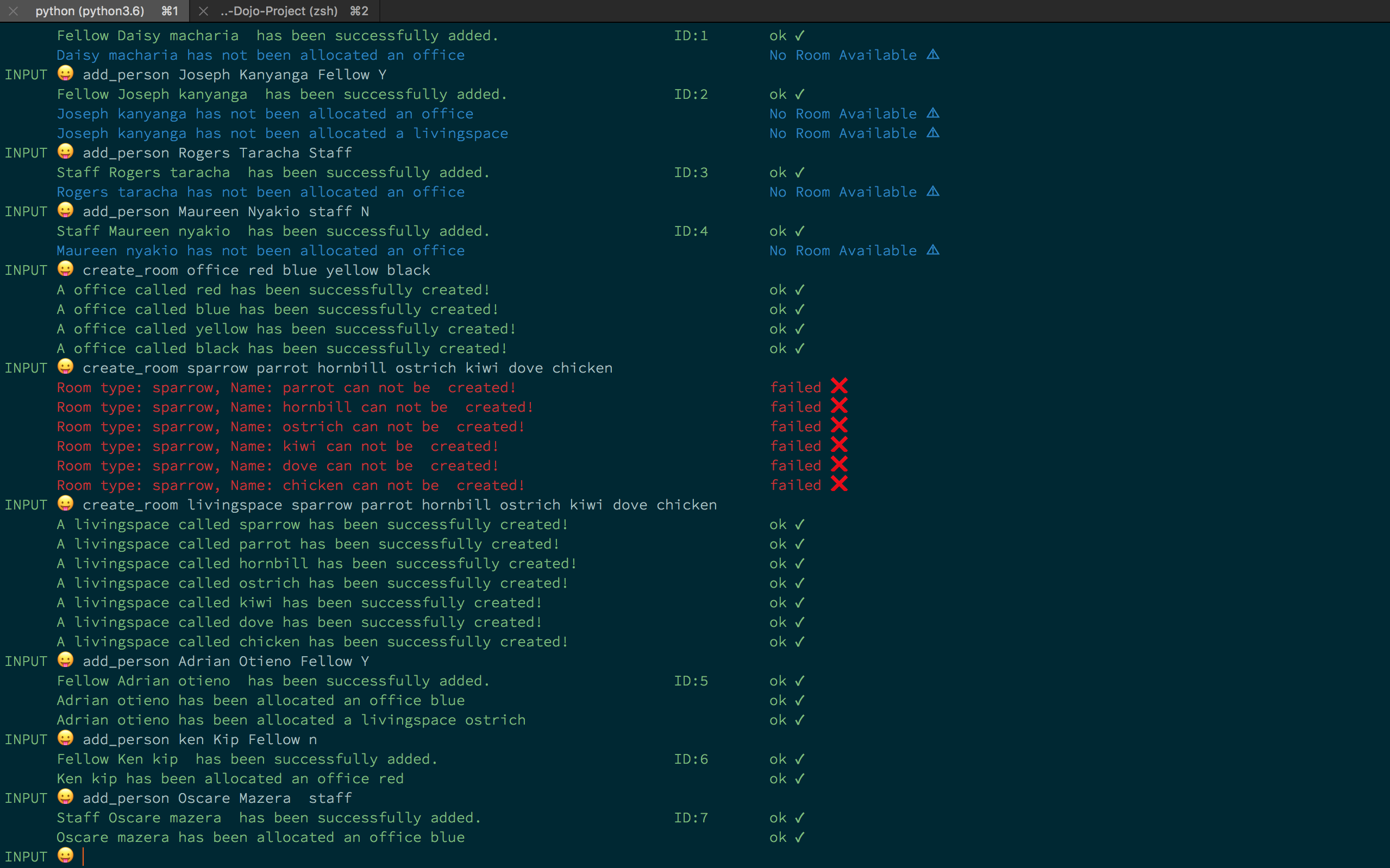Image resolution: width=1390 pixels, height=868 pixels.
Task: Switch to the python (python3.6) tab
Action: [x=90, y=11]
